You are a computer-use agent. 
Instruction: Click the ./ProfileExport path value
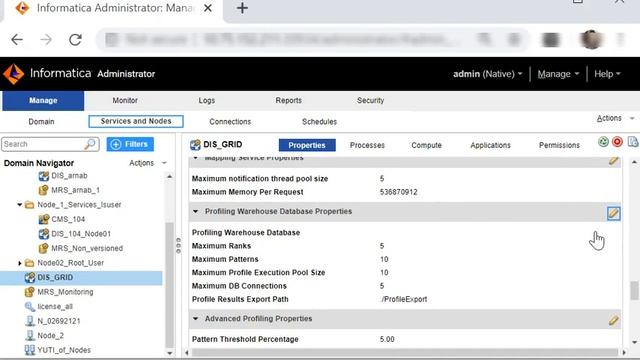click(403, 299)
